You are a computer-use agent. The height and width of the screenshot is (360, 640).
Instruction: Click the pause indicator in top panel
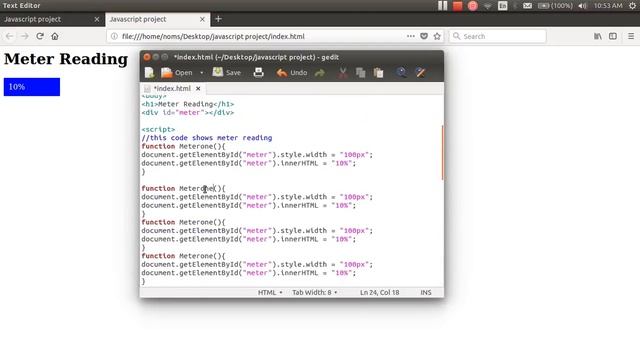[x=442, y=6]
